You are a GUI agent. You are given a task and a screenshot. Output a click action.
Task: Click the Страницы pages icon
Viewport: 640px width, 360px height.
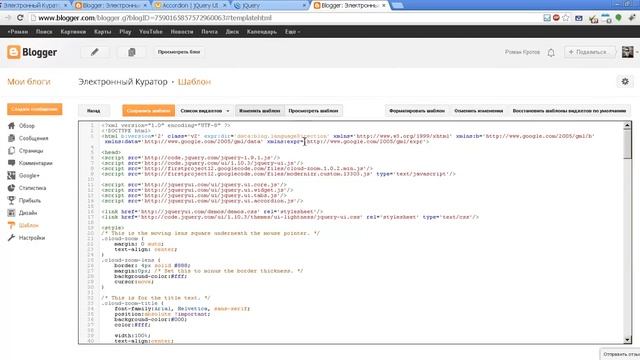[x=11, y=151]
